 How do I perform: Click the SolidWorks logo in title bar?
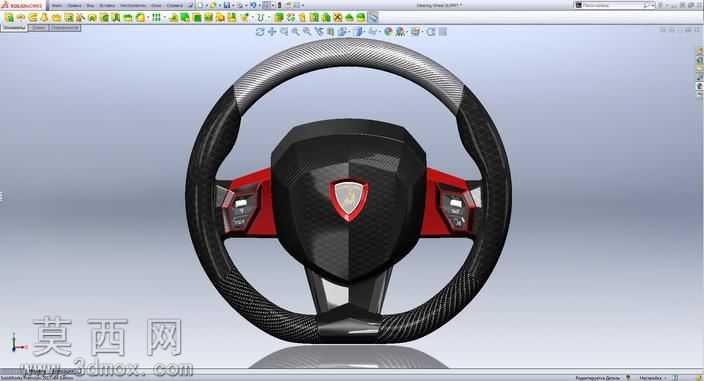coord(22,5)
